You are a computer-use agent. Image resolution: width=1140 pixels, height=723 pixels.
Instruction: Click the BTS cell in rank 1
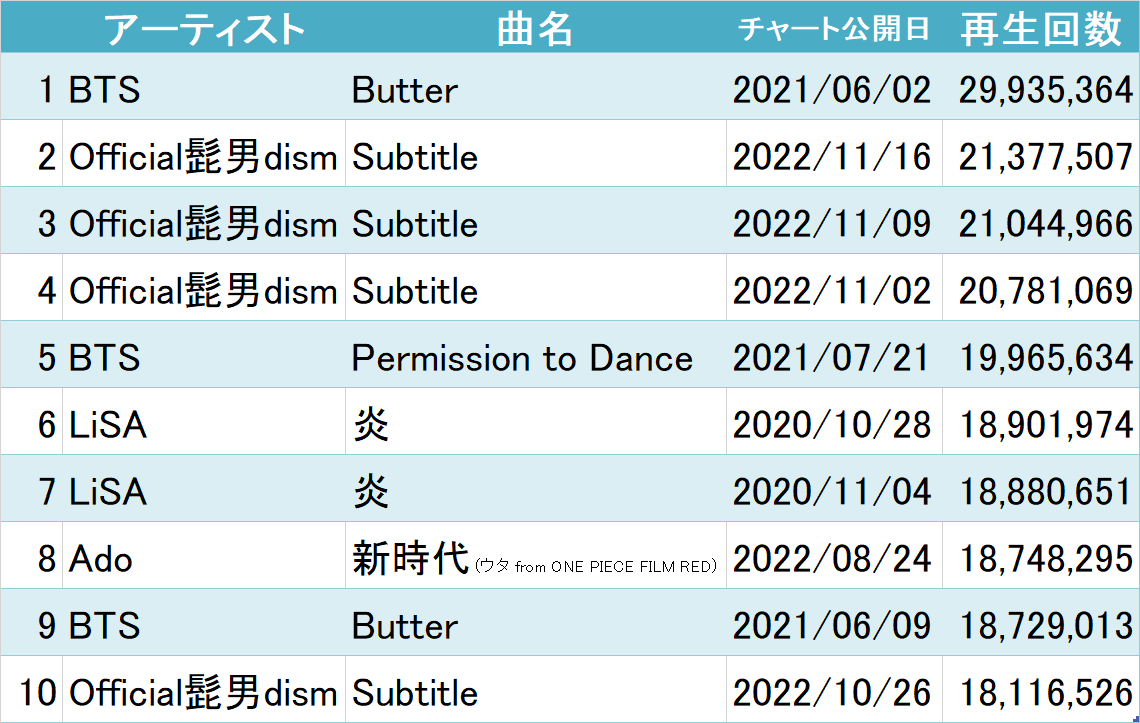(104, 90)
